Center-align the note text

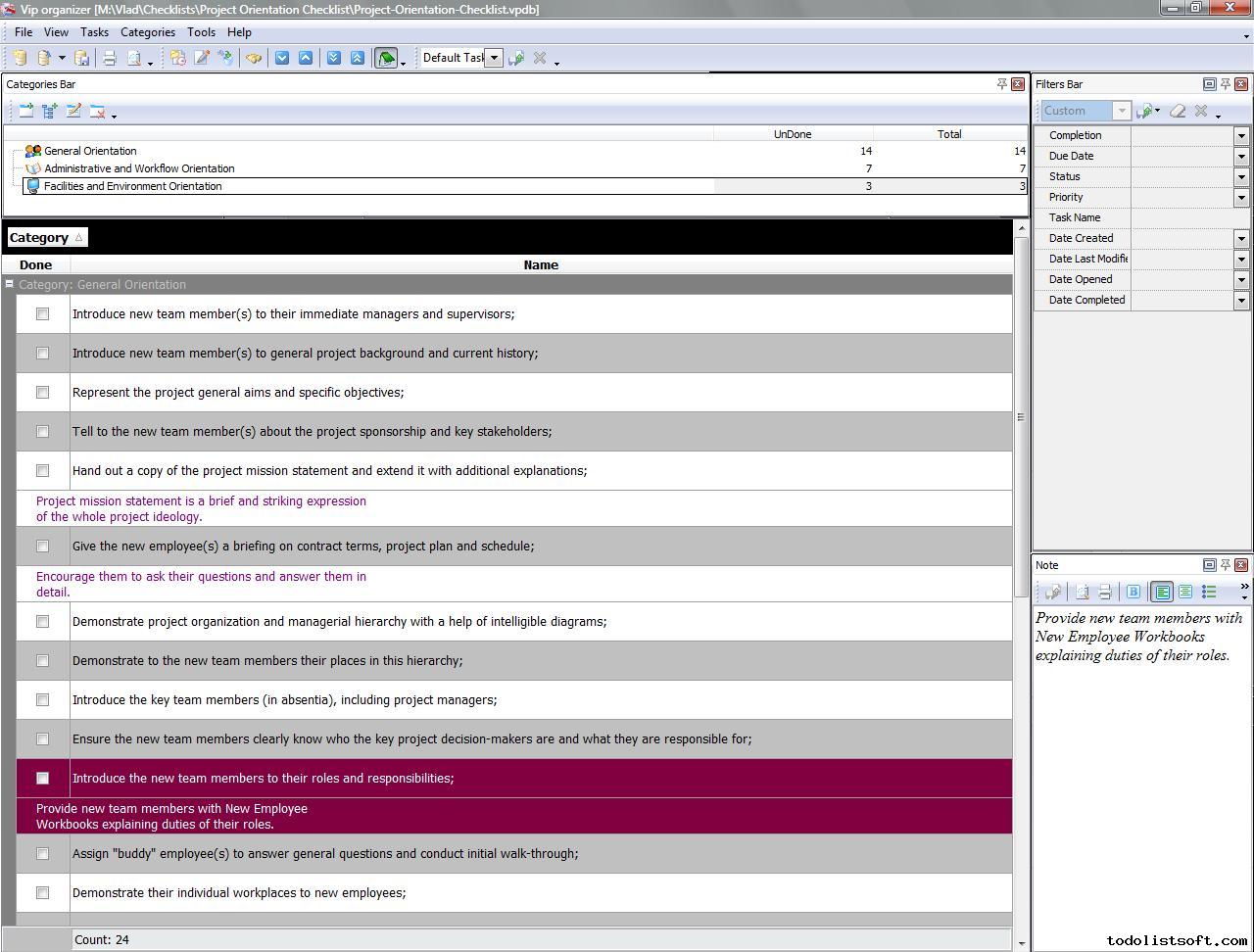click(1185, 592)
